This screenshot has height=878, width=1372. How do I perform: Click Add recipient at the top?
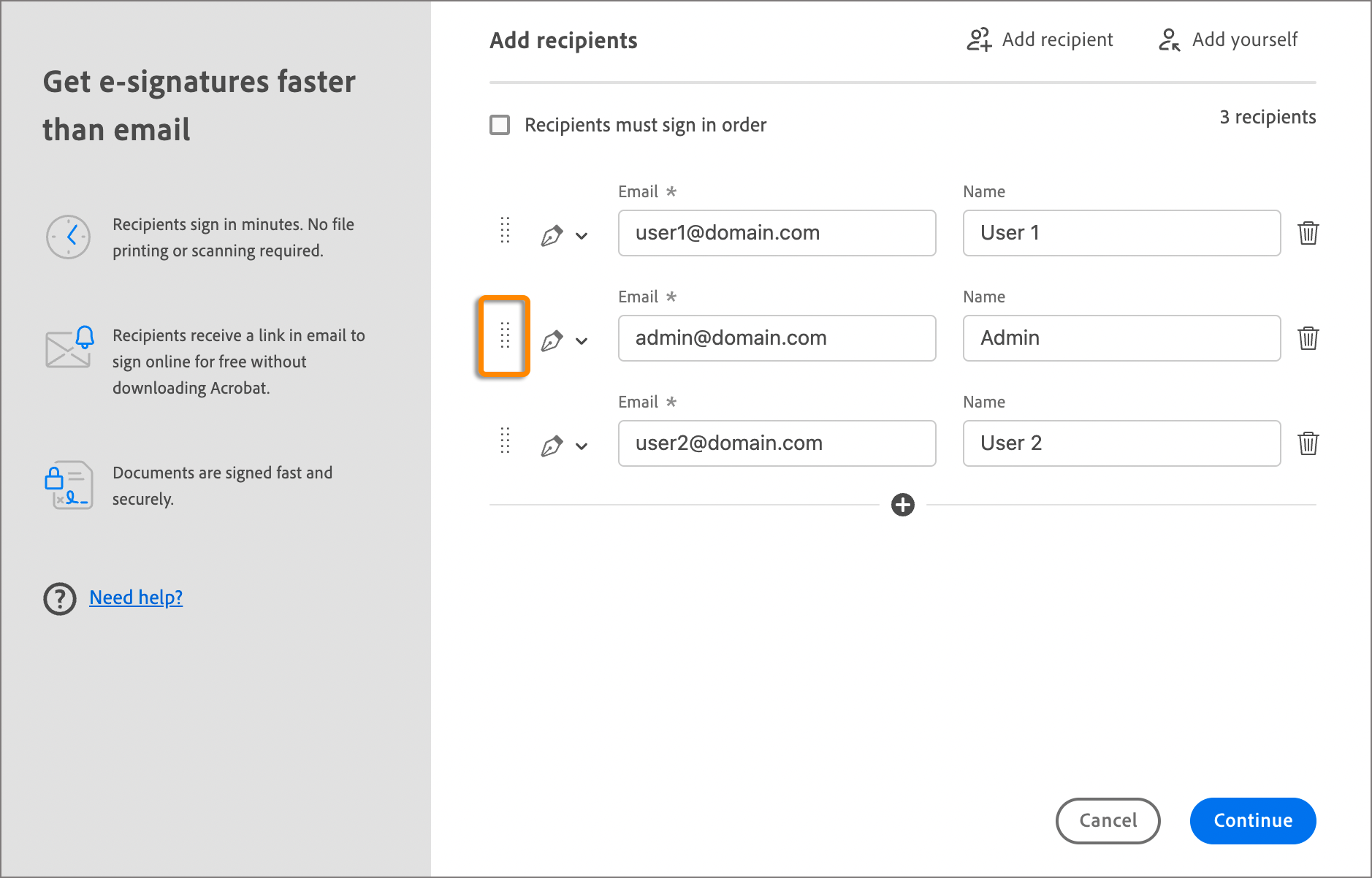coord(1040,39)
